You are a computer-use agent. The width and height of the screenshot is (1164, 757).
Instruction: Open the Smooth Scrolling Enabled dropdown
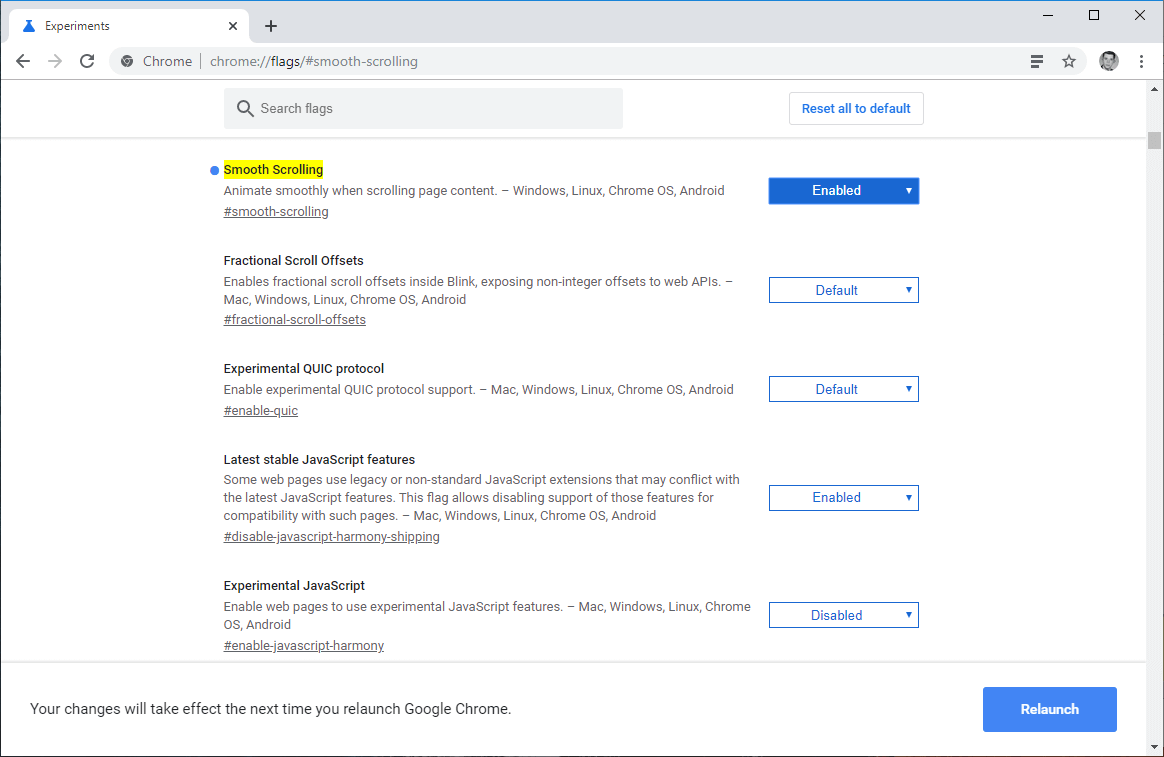pos(843,191)
